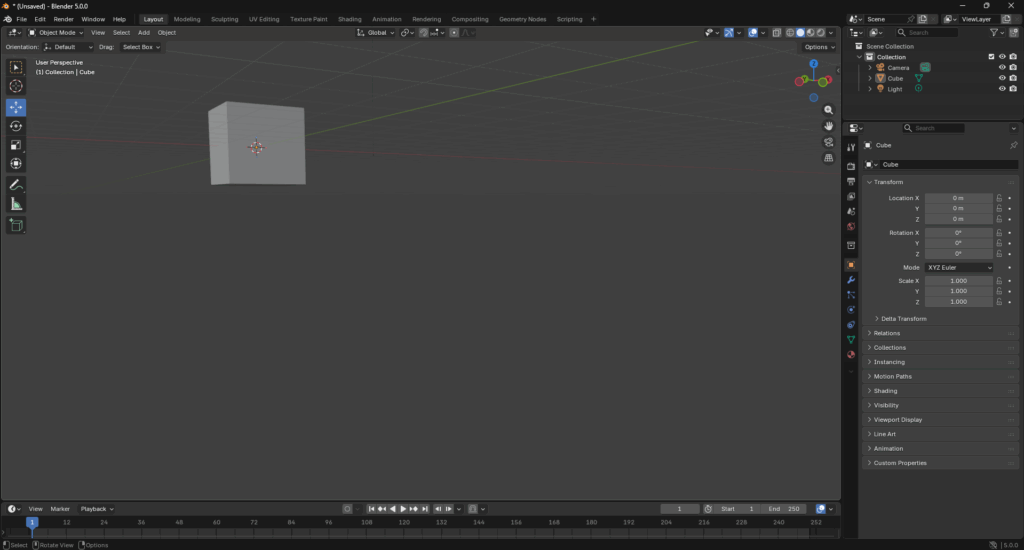The width and height of the screenshot is (1024, 550).
Task: Select the Scale tool
Action: tap(16, 145)
